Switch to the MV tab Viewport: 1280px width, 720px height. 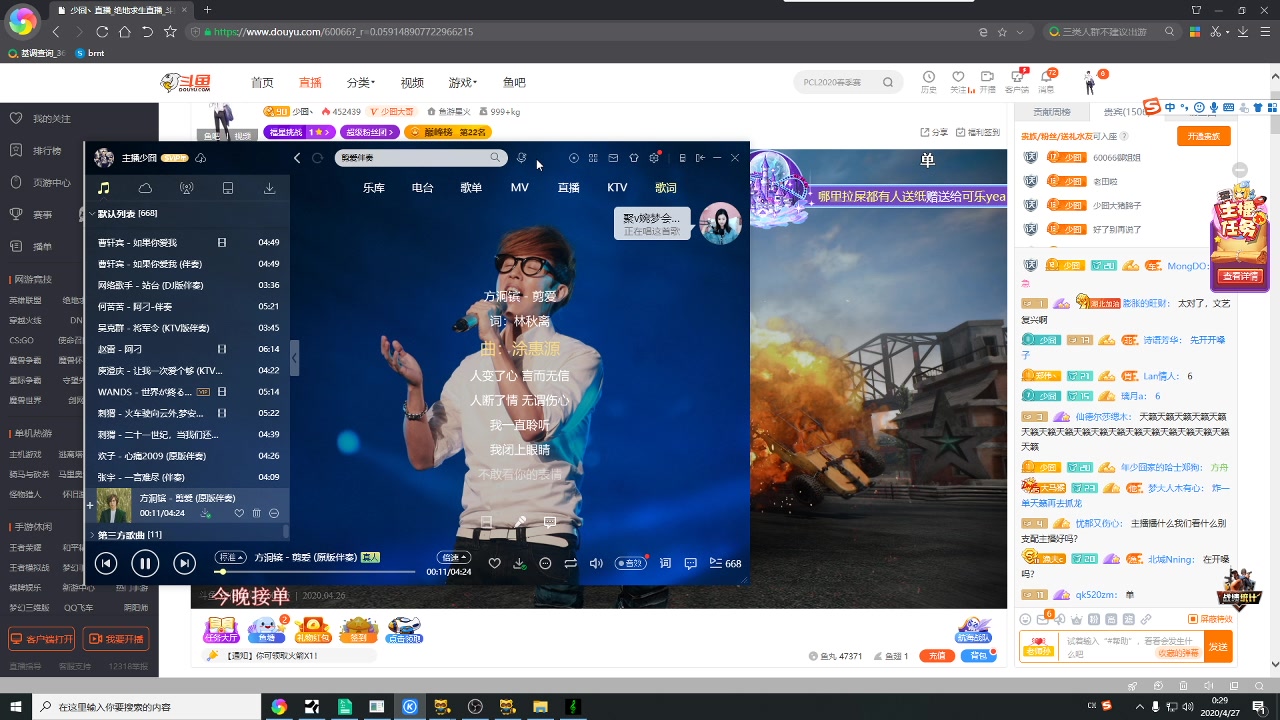coord(519,187)
